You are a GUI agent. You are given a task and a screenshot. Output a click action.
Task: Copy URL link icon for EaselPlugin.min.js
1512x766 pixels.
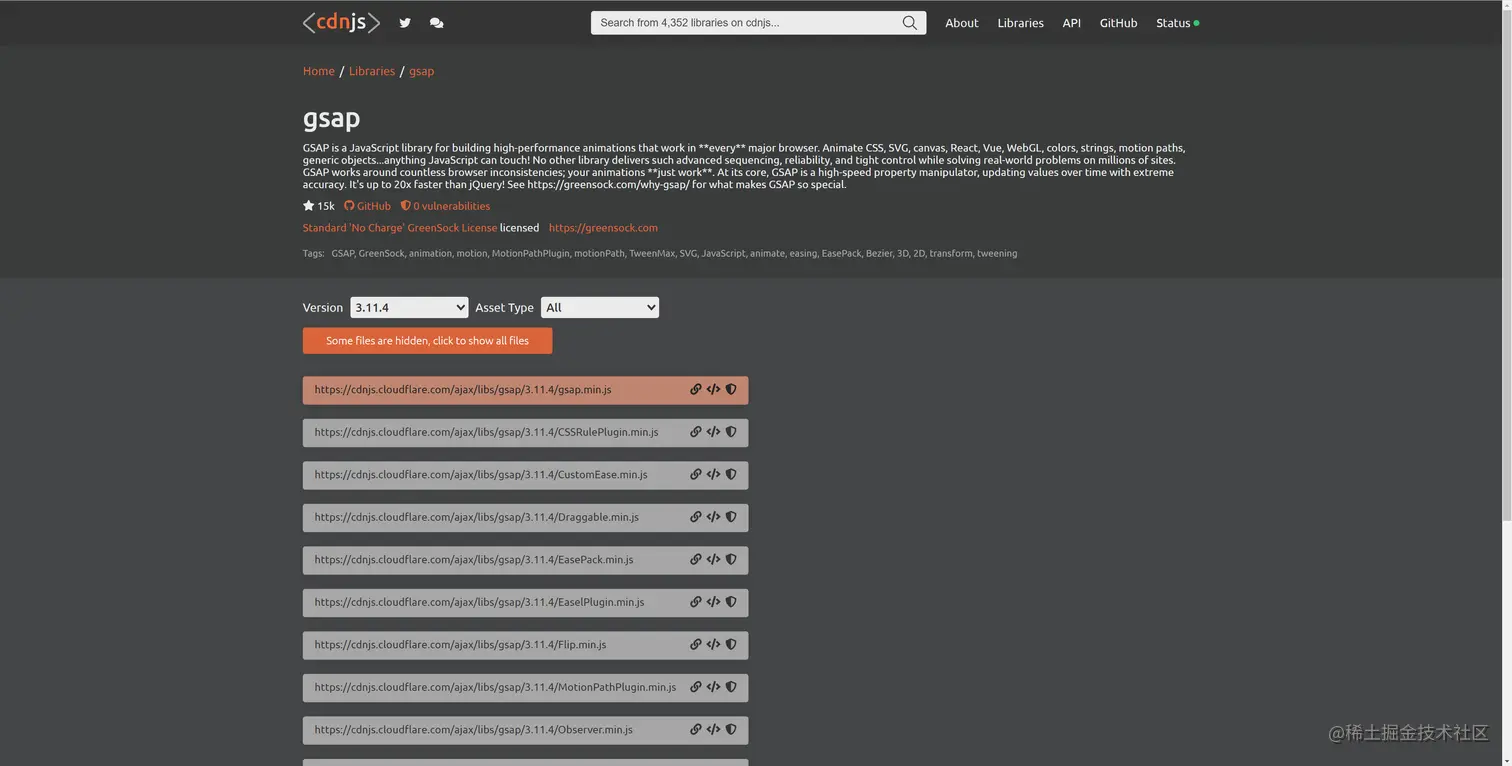pos(696,602)
